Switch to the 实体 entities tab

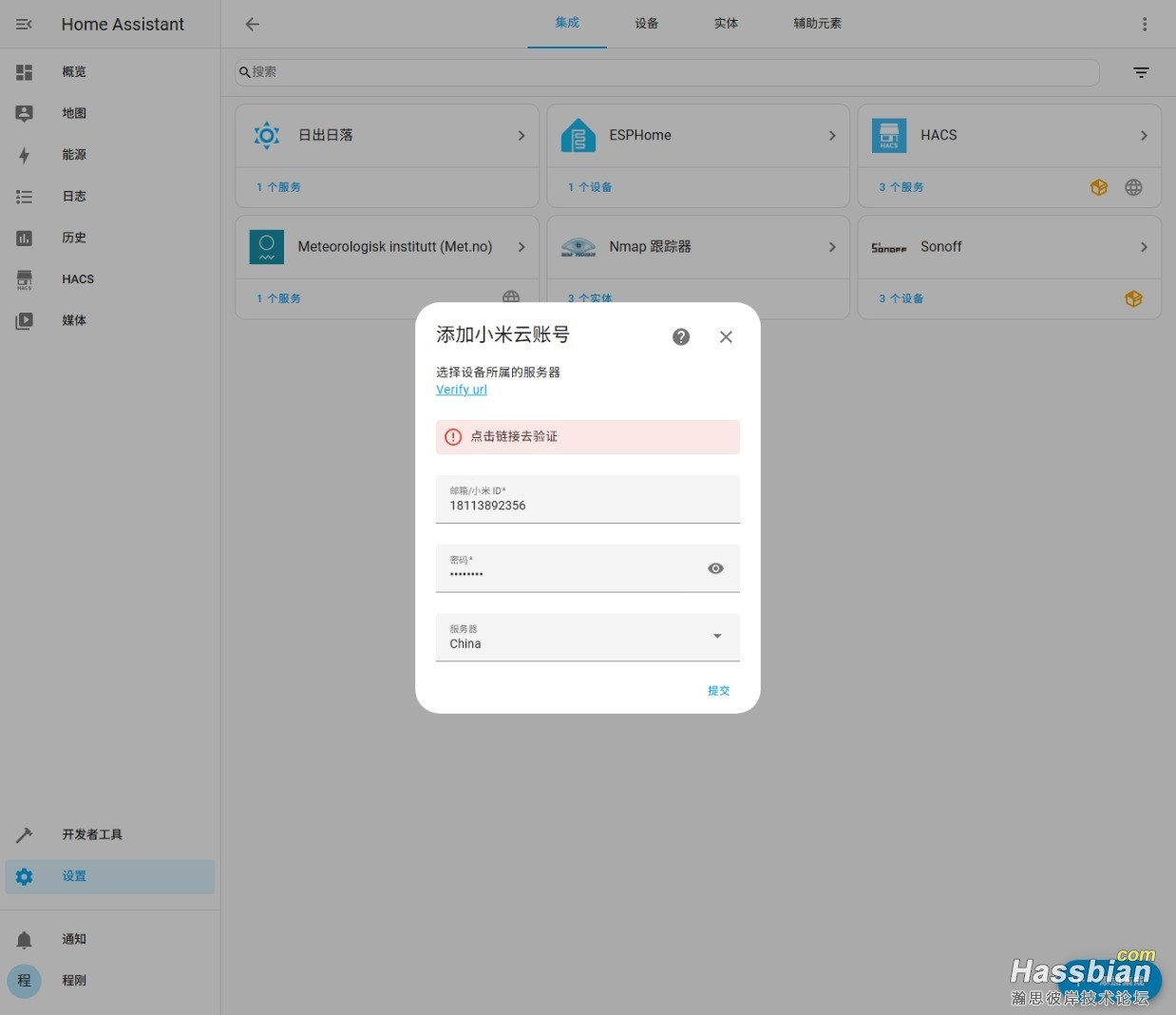tap(726, 24)
